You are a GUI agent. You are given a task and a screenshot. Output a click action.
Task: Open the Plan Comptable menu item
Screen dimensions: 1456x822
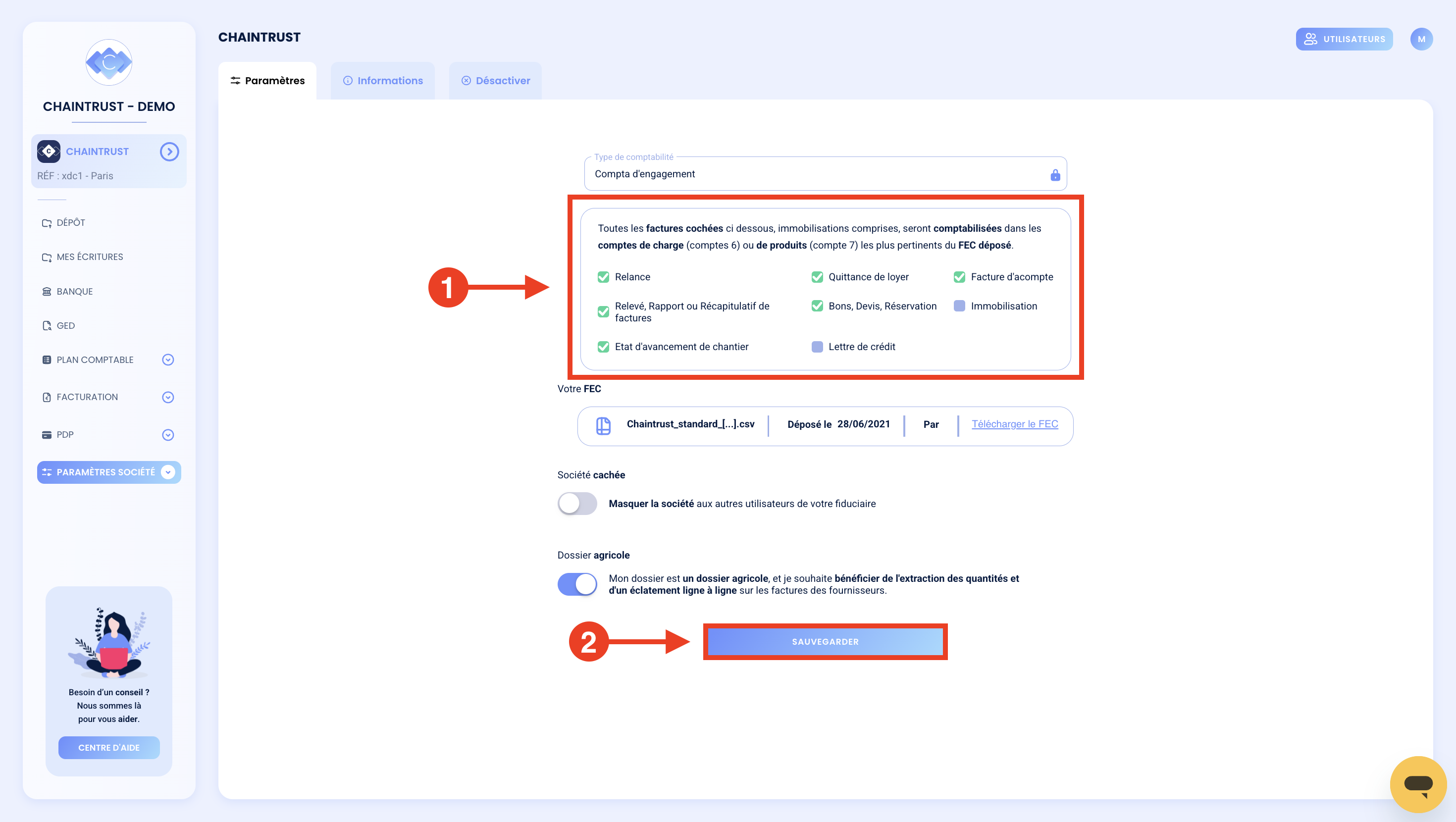95,360
